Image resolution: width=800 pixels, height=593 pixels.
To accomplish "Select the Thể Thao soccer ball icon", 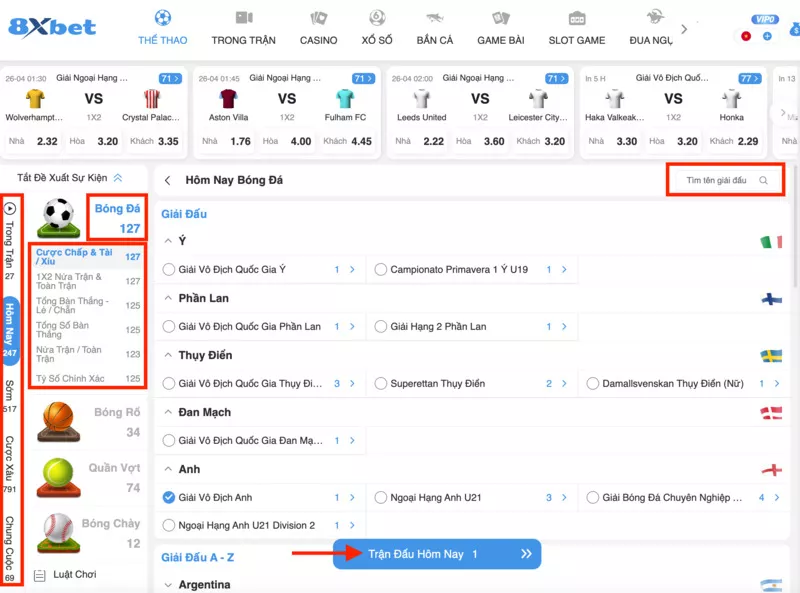I will tap(163, 18).
